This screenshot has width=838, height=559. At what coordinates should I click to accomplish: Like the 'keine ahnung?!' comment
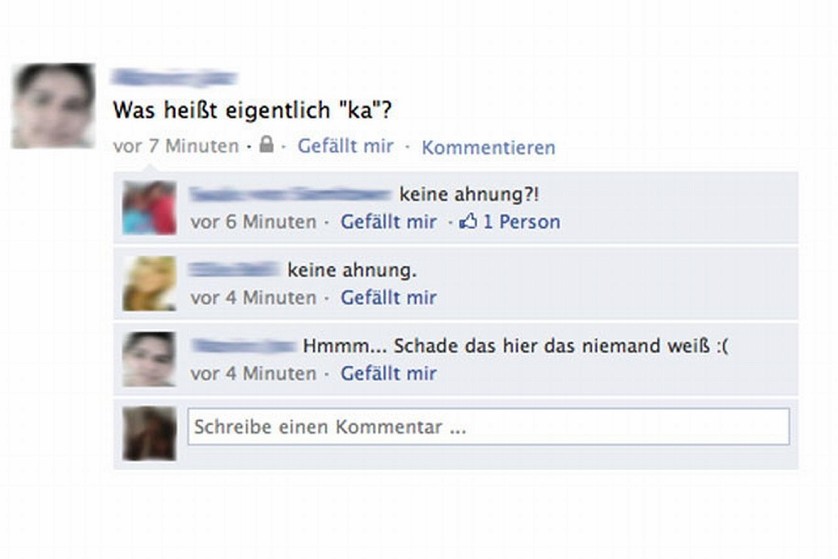coord(389,222)
